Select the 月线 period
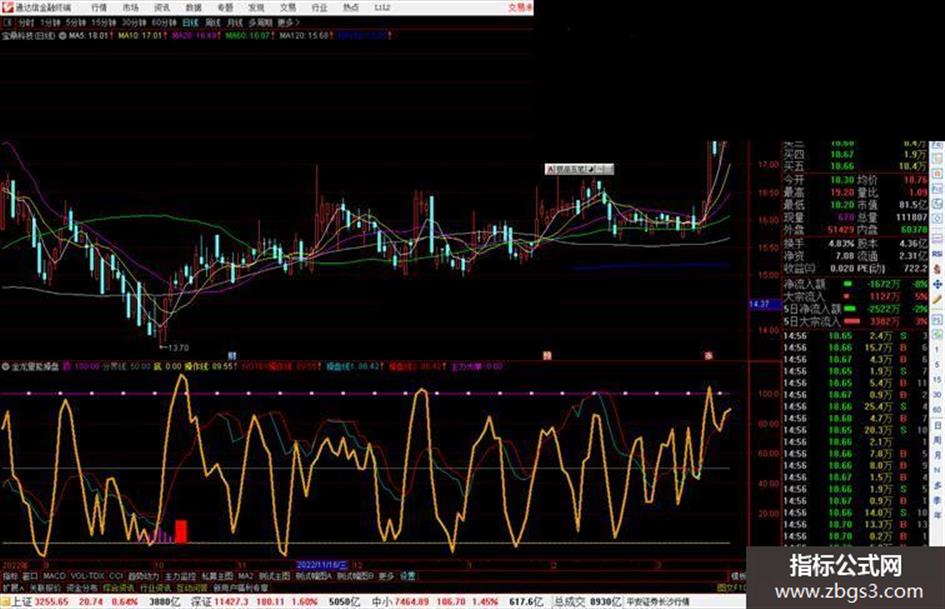 click(x=234, y=22)
